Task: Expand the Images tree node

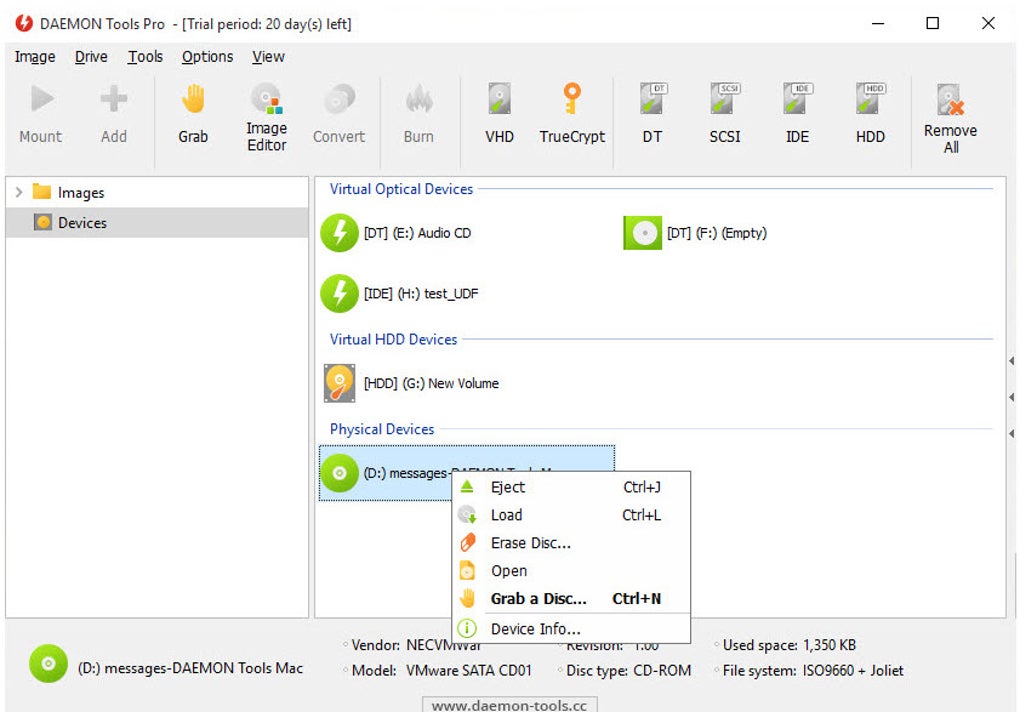Action: click(19, 192)
